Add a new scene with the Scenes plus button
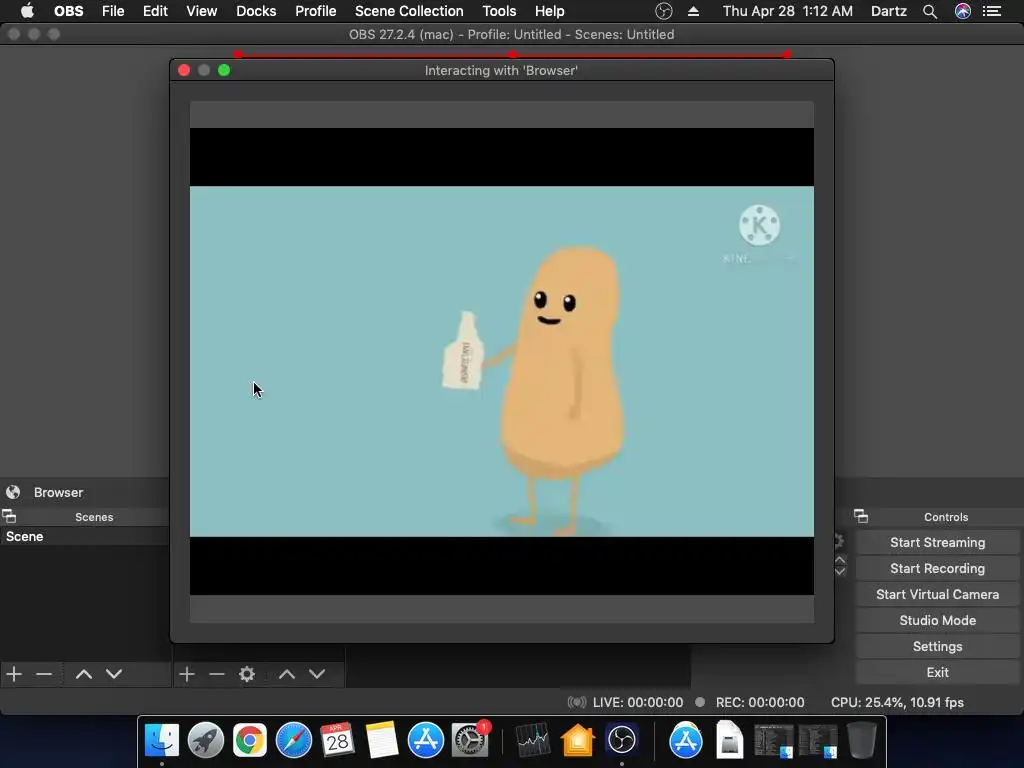This screenshot has width=1024, height=768. coord(14,674)
